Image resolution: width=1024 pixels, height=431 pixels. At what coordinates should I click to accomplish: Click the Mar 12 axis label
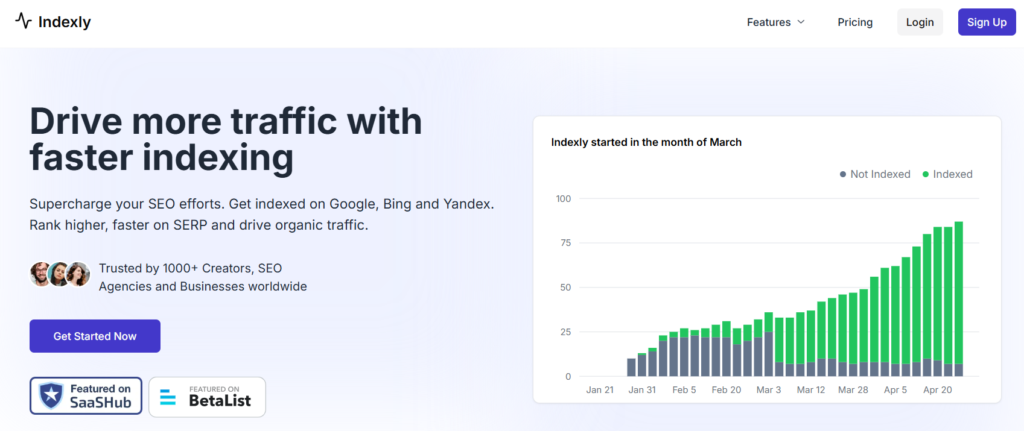(811, 391)
